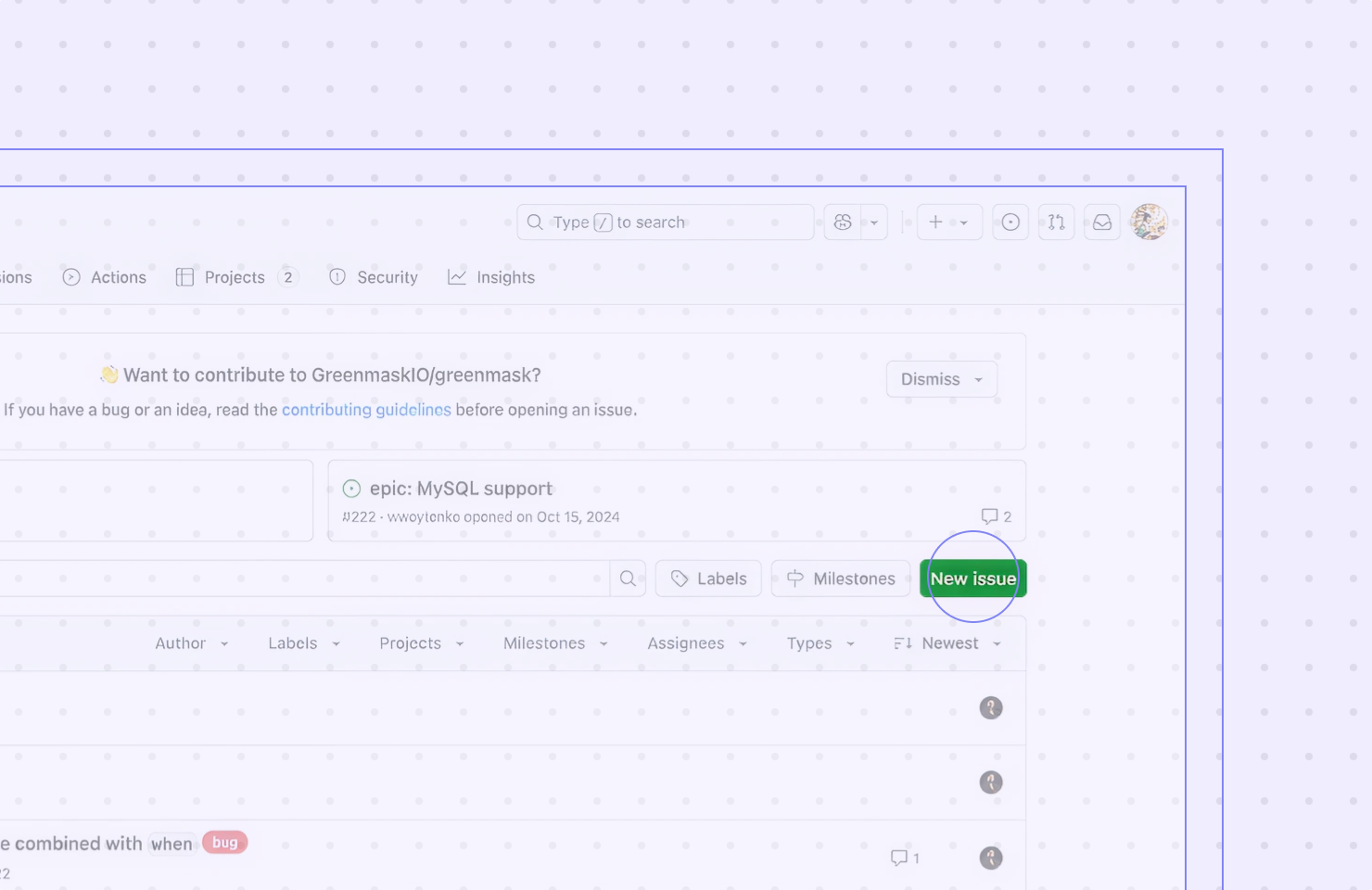Screen dimensions: 1372x890
Task: Open the user profile avatar menu
Action: point(1149,222)
